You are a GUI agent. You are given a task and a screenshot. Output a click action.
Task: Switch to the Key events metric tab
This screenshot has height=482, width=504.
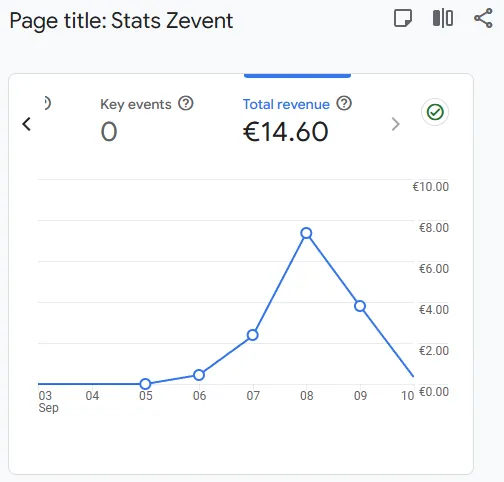tap(147, 118)
